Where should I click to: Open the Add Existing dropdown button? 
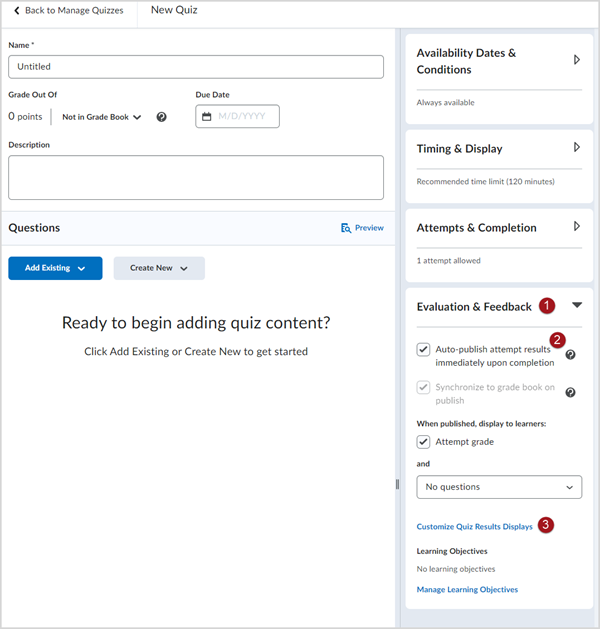click(55, 268)
